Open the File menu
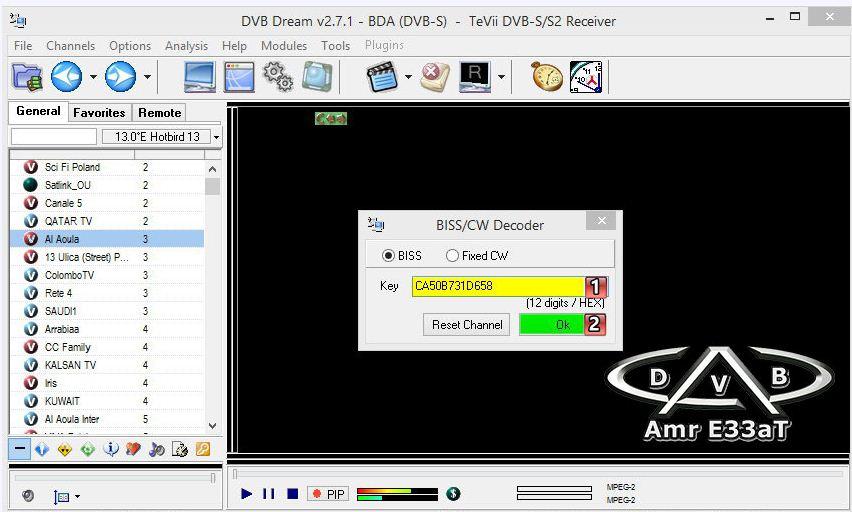Viewport: 852px width, 512px height. coord(23,46)
